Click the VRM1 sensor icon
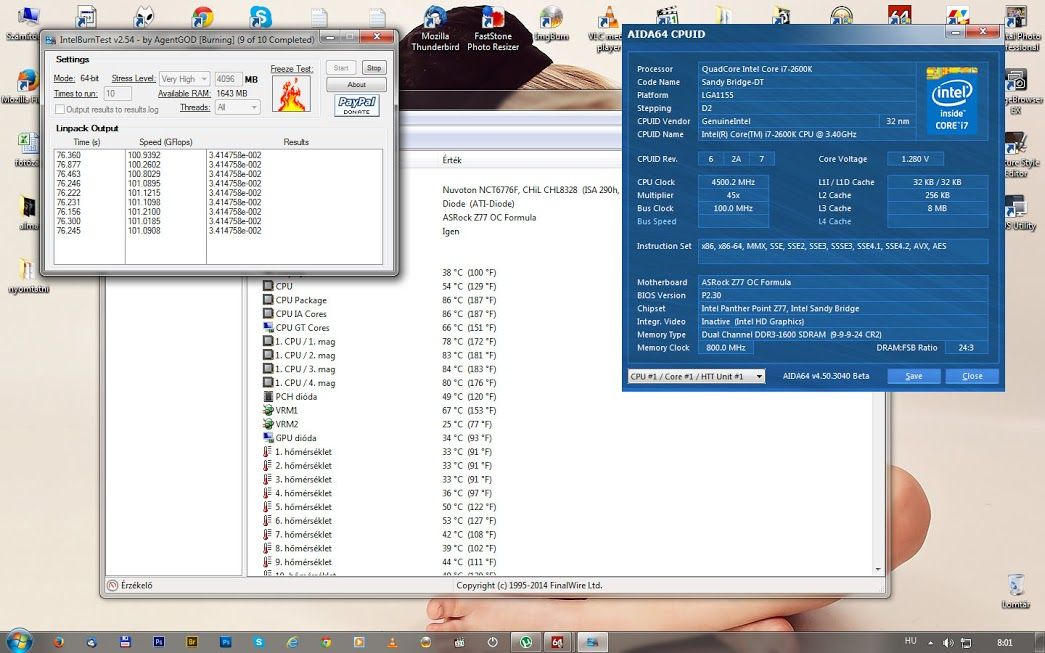This screenshot has width=1045, height=653. (268, 410)
